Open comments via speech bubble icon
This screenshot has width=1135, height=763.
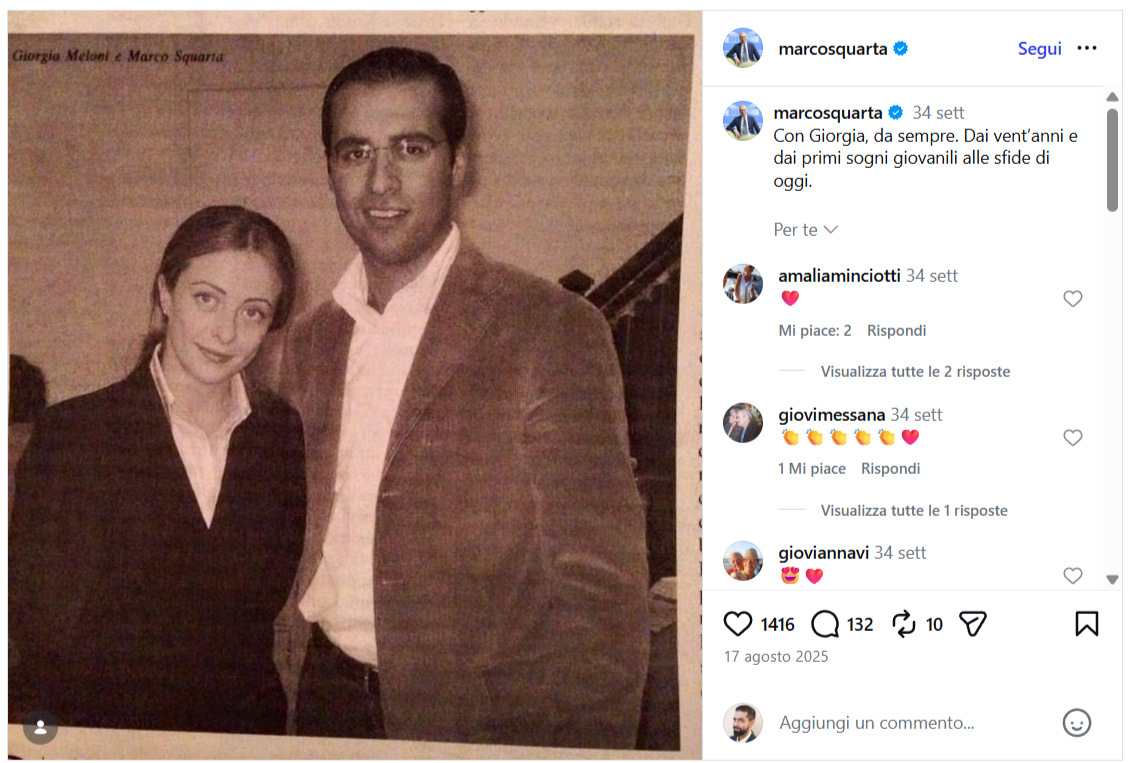click(x=825, y=624)
